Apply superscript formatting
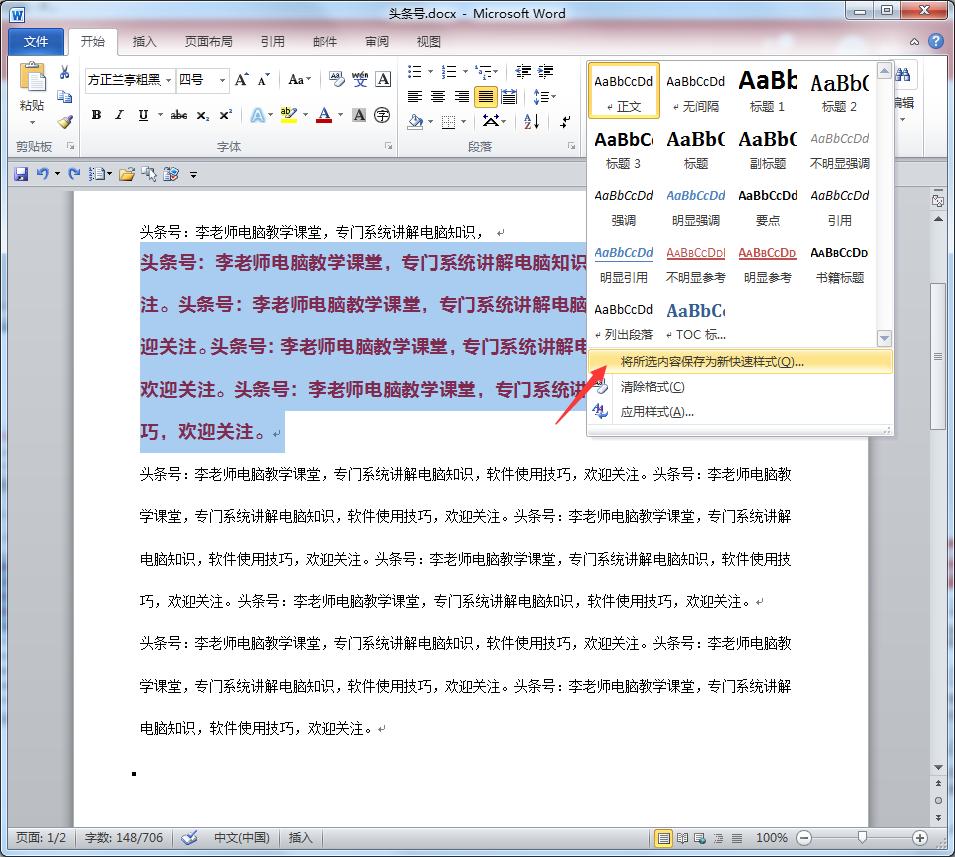This screenshot has width=955, height=857. pyautogui.click(x=226, y=115)
